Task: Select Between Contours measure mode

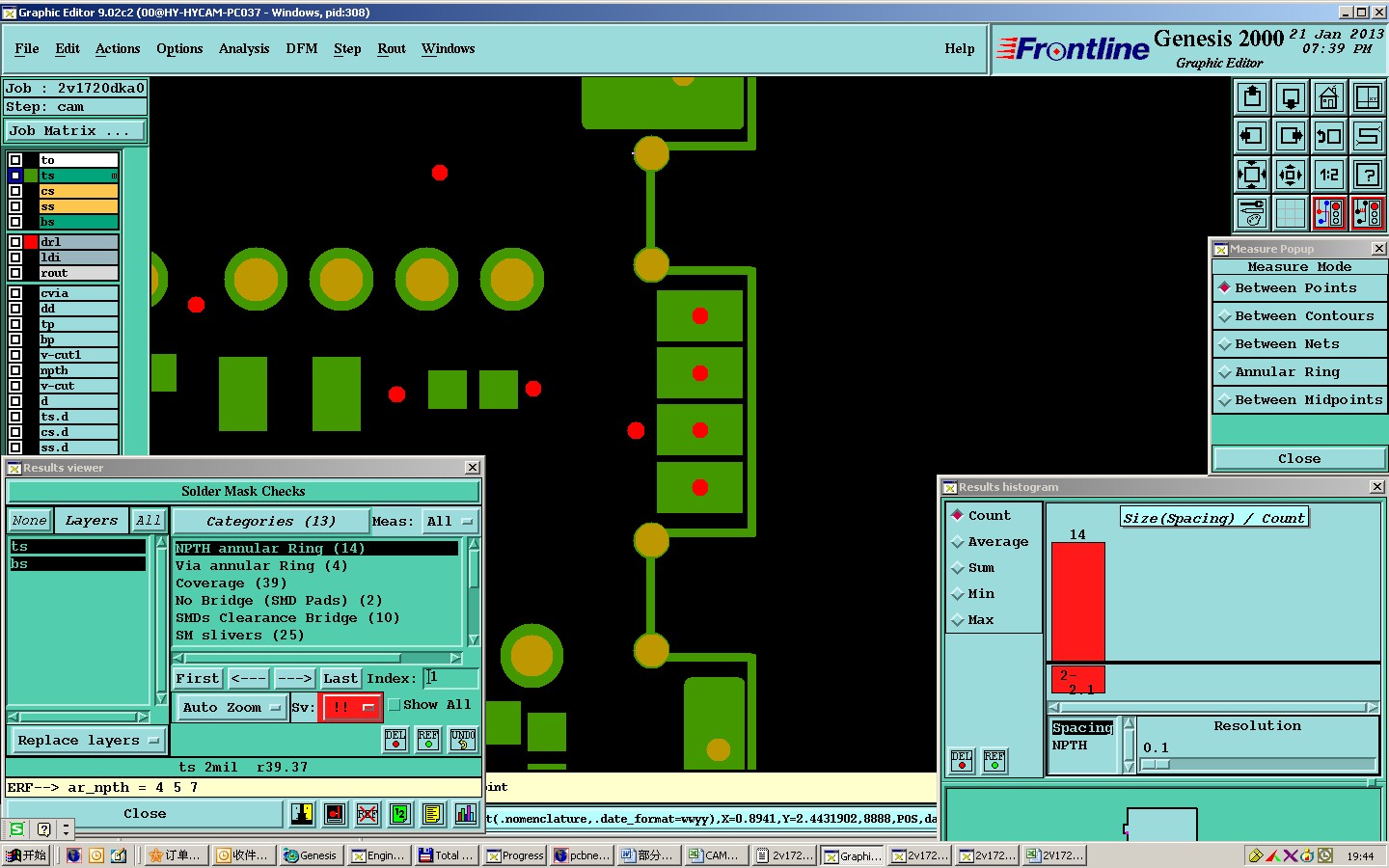Action: 1299,315
